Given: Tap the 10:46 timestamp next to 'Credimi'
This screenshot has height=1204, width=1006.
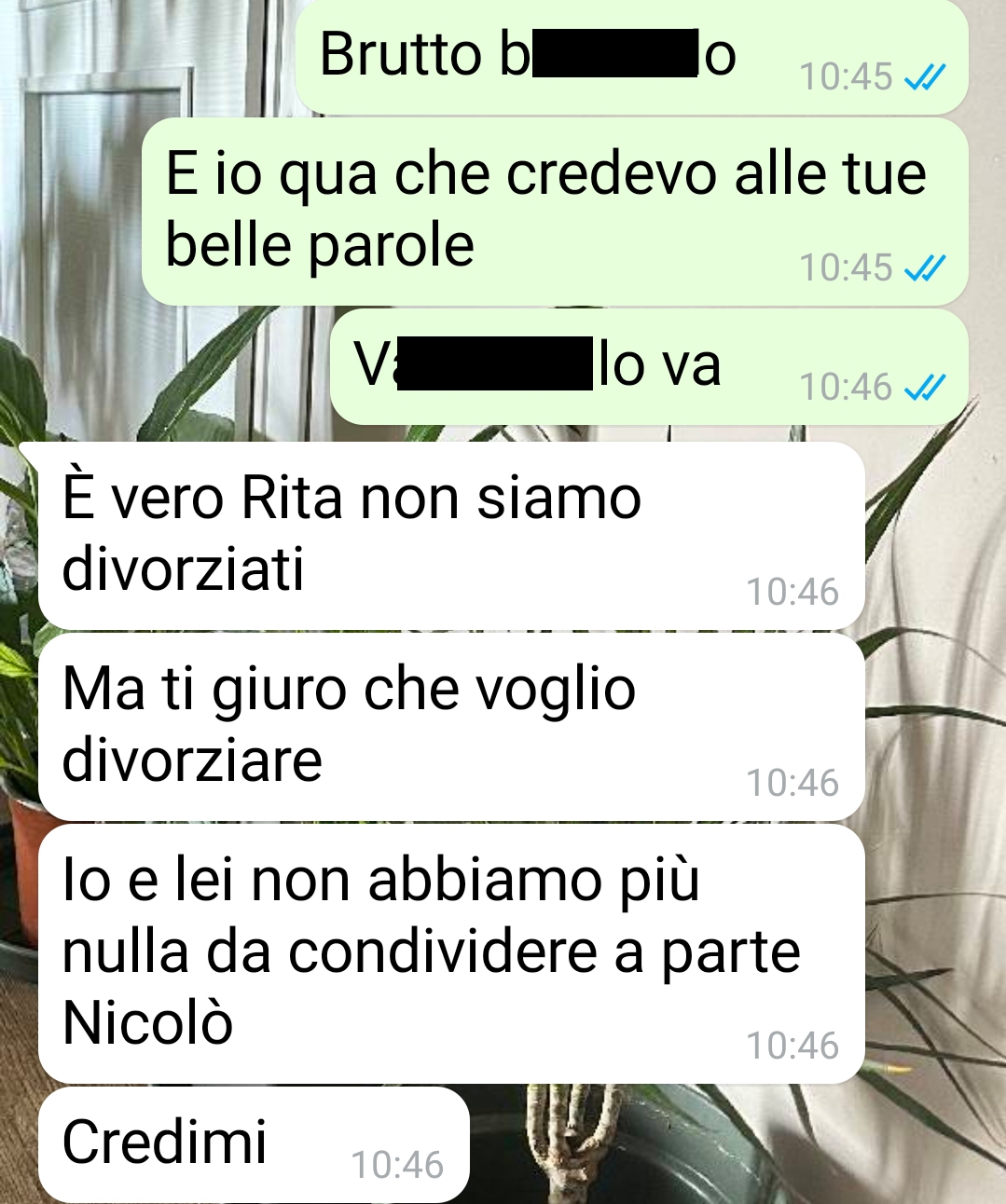Looking at the screenshot, I should coord(397,1165).
